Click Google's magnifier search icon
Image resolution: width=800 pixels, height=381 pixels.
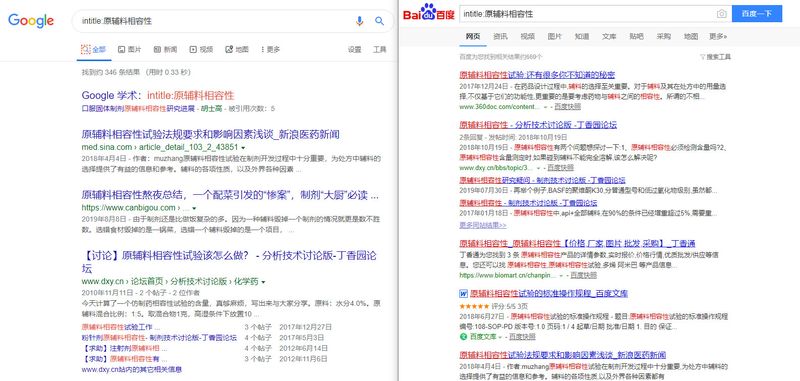pos(380,21)
